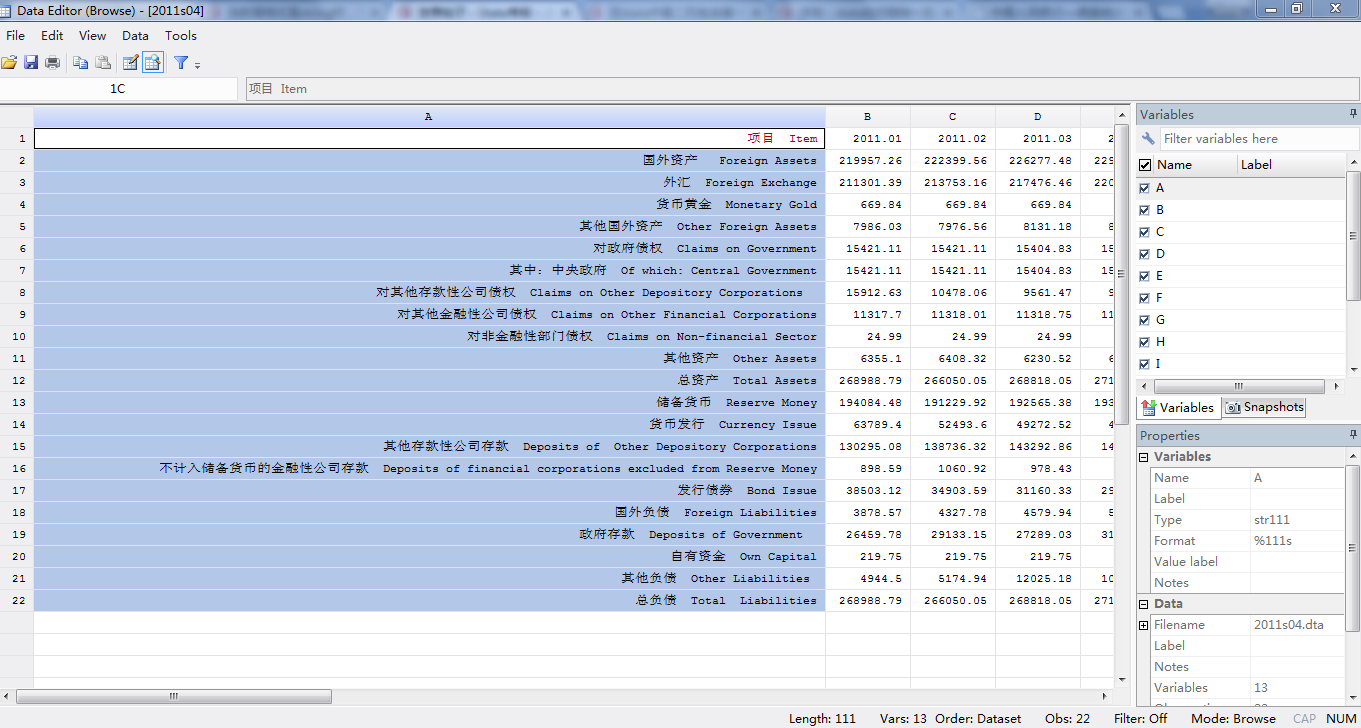This screenshot has width=1361, height=728.
Task: Uncheck variable E in Variables list
Action: tap(1145, 276)
